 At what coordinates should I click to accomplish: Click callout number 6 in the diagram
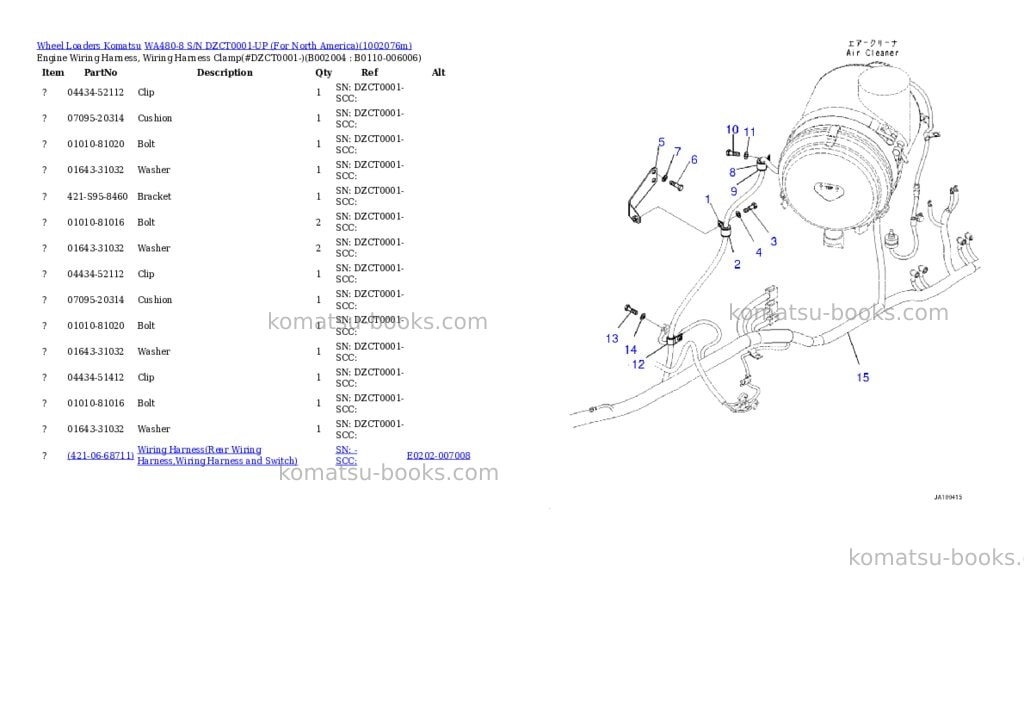694,159
